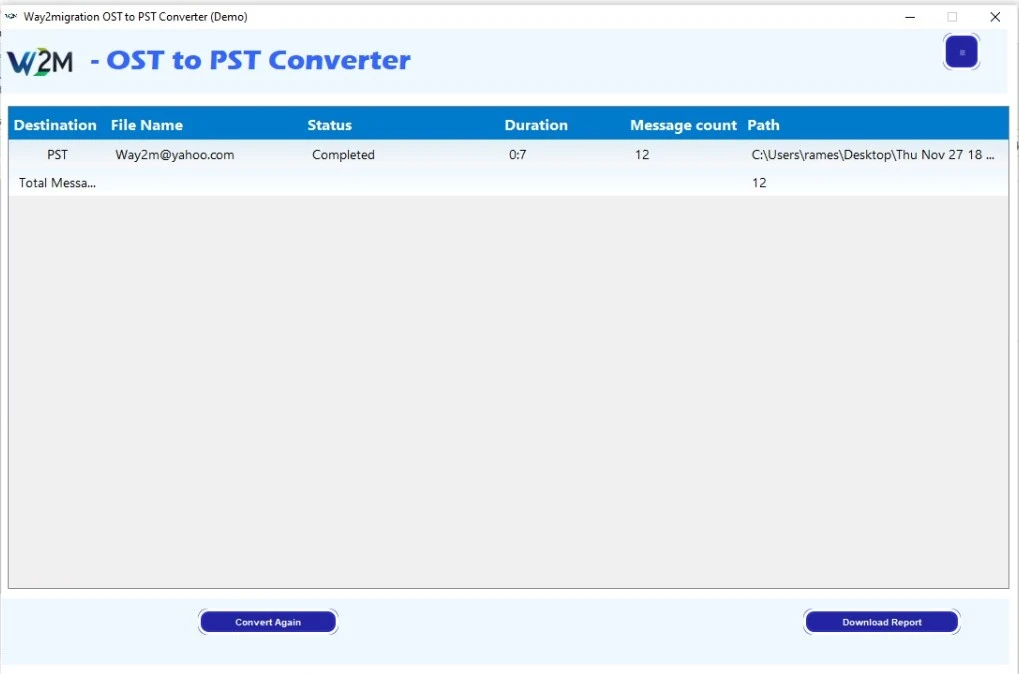Click the Message count column header
Image resolution: width=1019 pixels, height=674 pixels.
click(x=683, y=125)
